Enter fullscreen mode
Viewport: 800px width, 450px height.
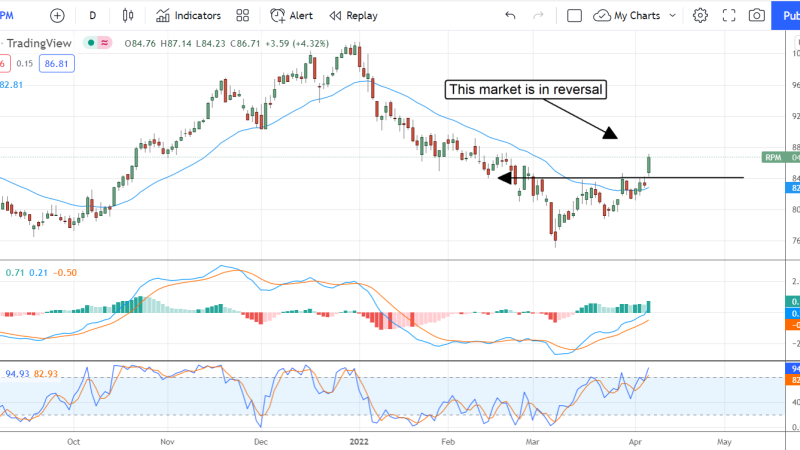(x=728, y=16)
